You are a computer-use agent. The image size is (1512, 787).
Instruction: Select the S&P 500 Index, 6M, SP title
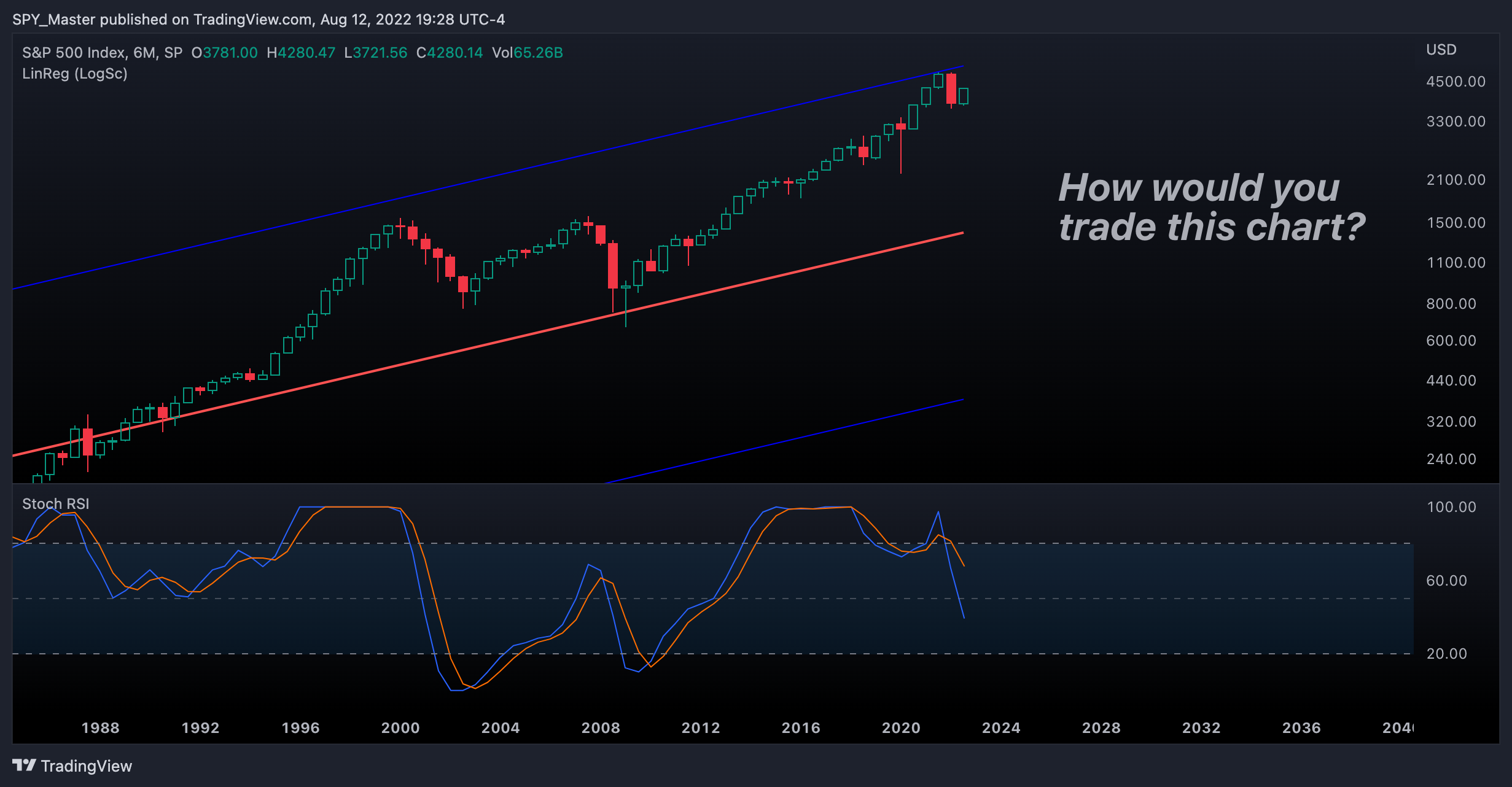click(103, 53)
